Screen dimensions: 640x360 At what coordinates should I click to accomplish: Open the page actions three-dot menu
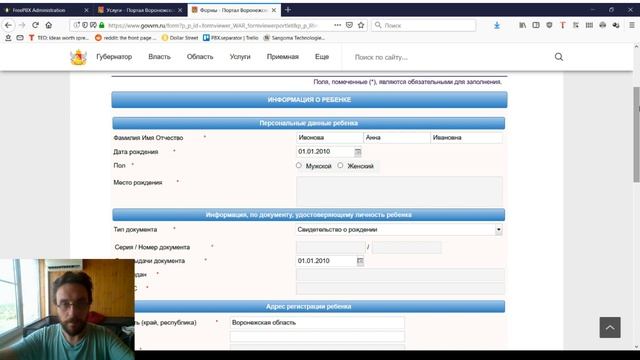coord(337,25)
